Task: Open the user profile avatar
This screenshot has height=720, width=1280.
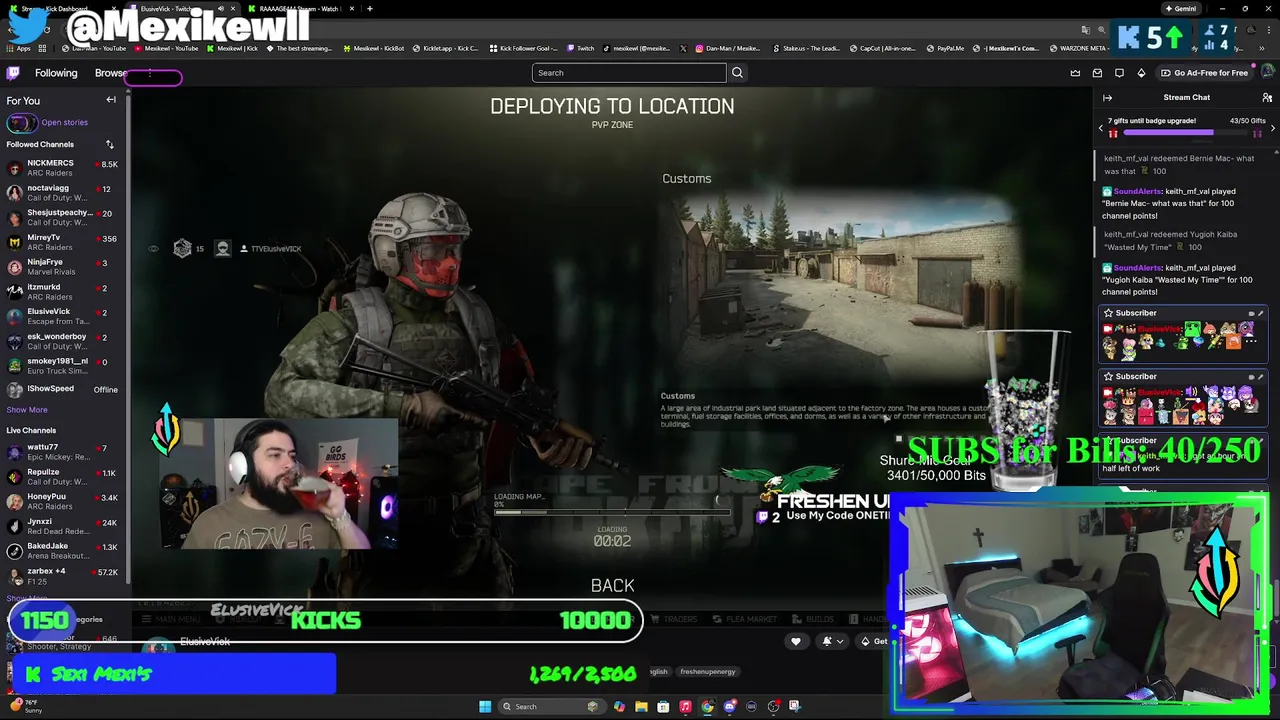Action: 1267,73
